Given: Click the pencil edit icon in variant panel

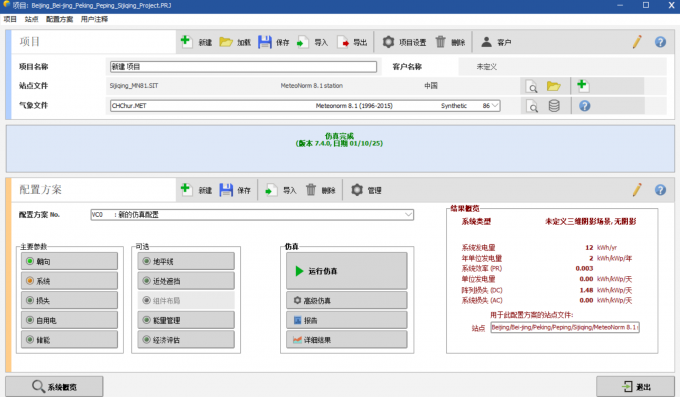Looking at the screenshot, I should (x=637, y=190).
